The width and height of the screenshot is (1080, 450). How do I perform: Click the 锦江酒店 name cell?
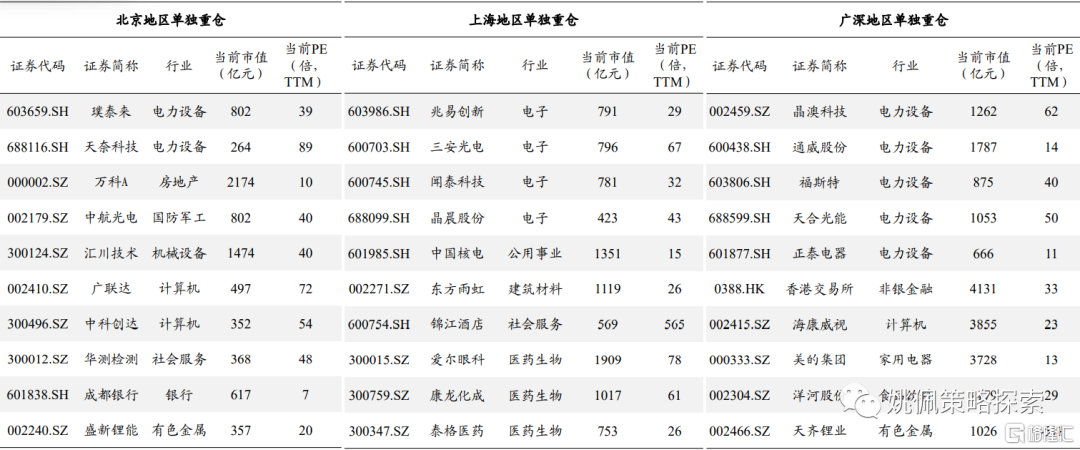click(x=457, y=324)
